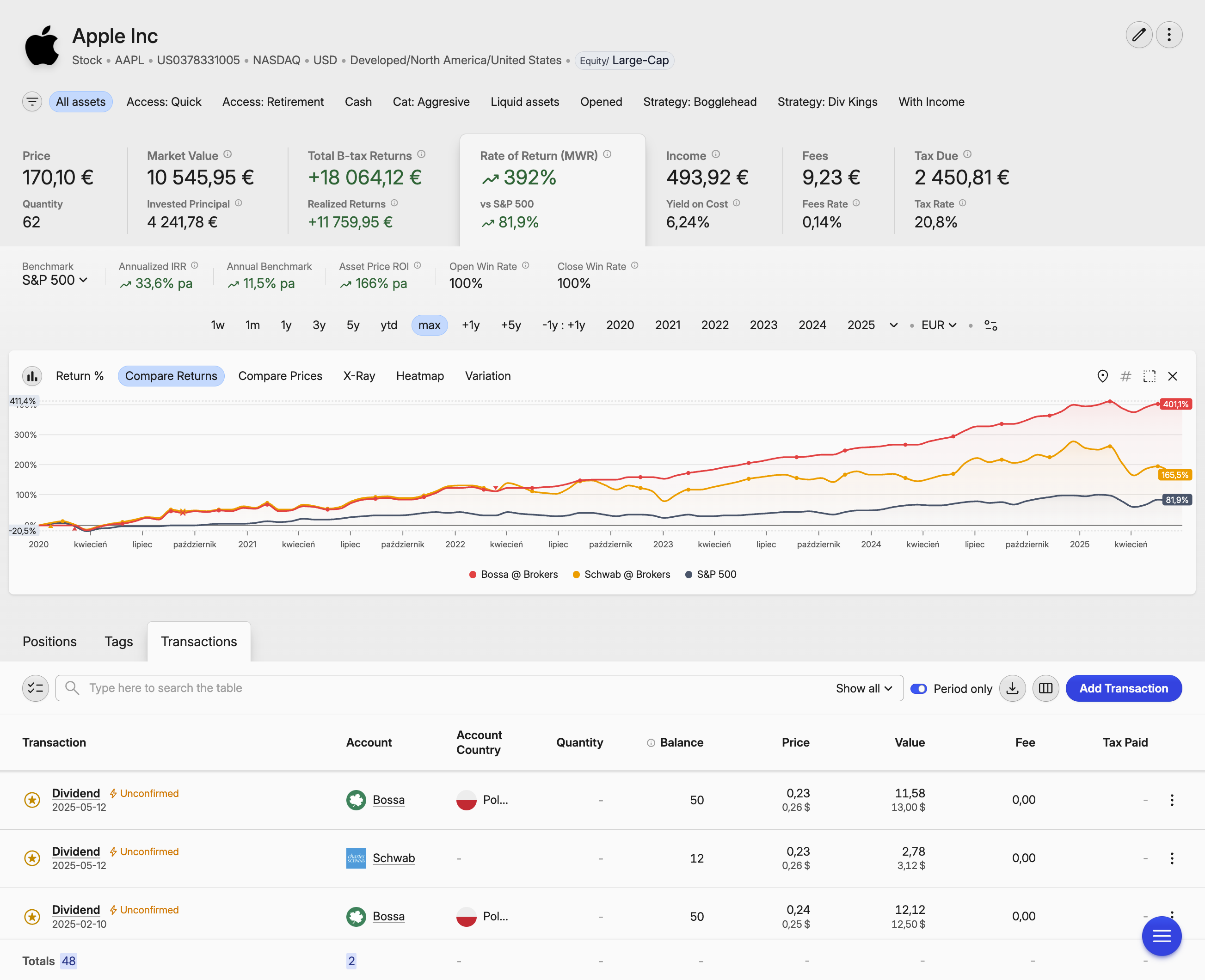The width and height of the screenshot is (1205, 980).
Task: Open the column layout icon
Action: point(1045,688)
